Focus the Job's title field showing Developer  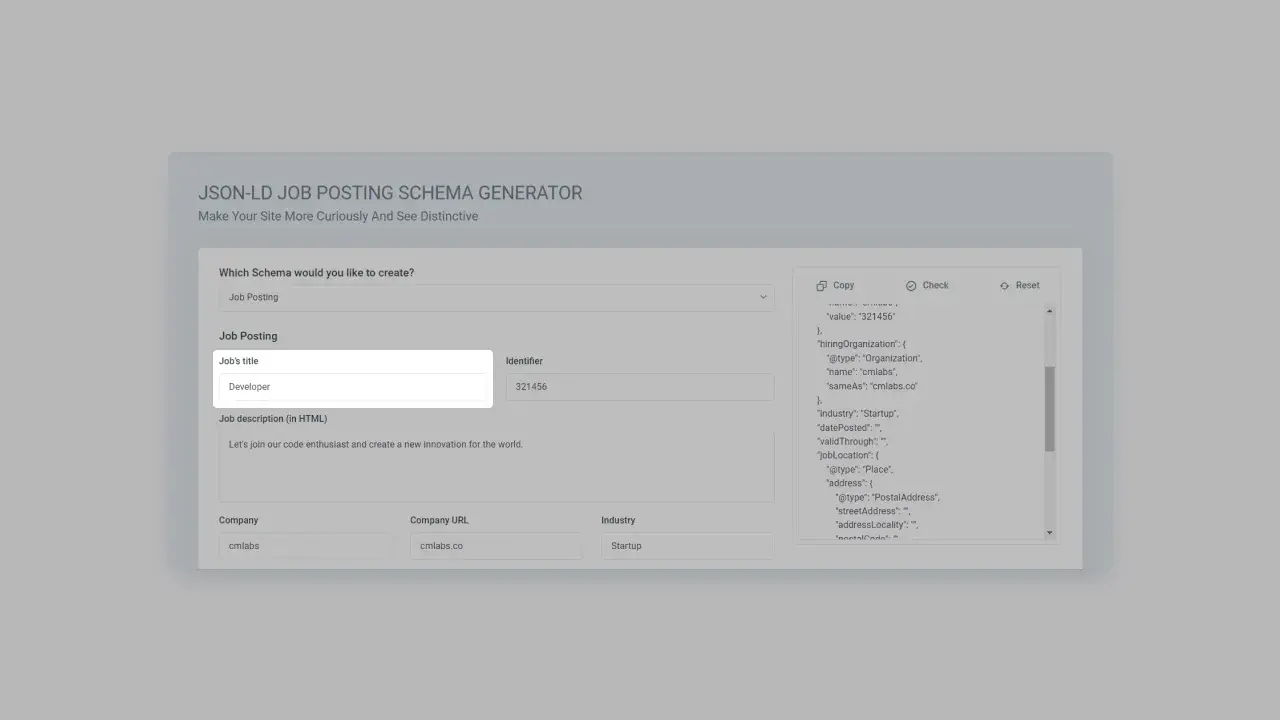(x=353, y=386)
